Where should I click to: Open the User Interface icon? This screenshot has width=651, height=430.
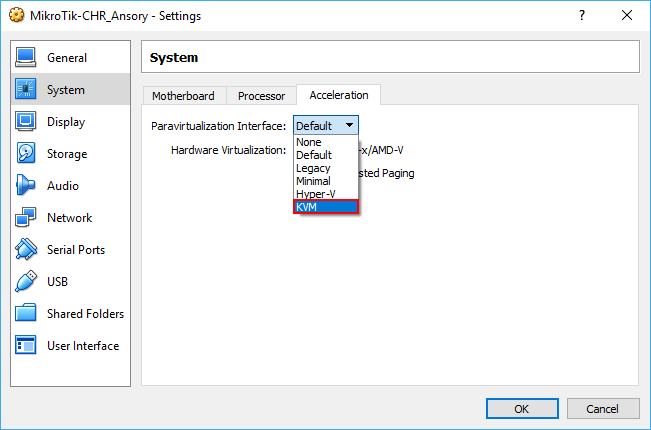click(27, 346)
